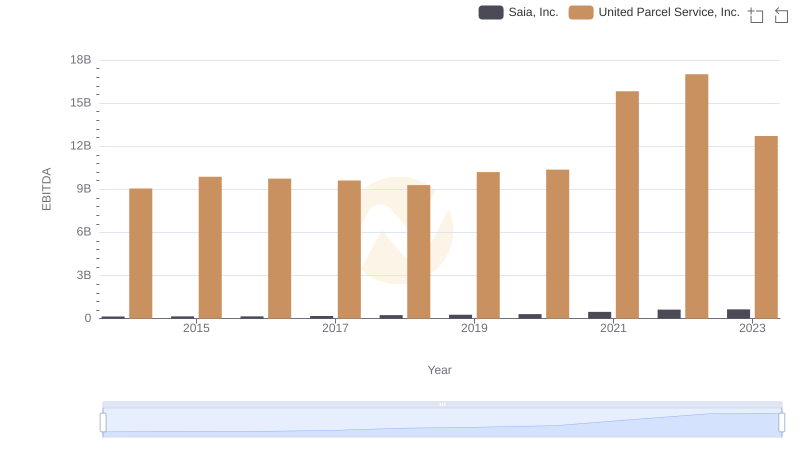Click the 15B y-axis label
The height and width of the screenshot is (461, 800).
tap(81, 103)
